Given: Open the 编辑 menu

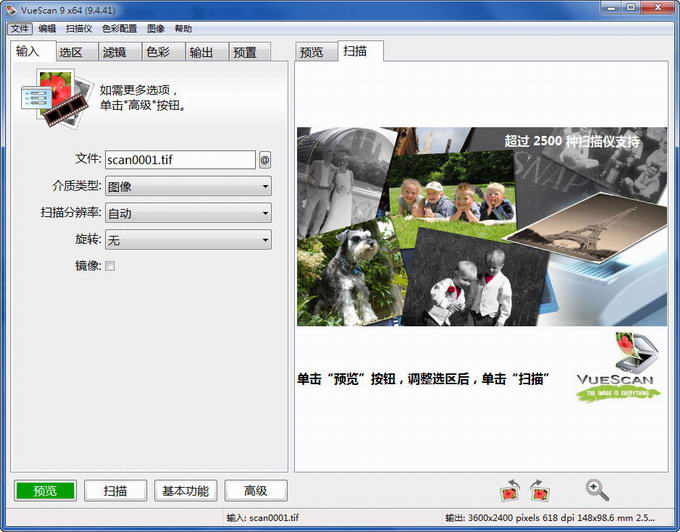Looking at the screenshot, I should (47, 29).
